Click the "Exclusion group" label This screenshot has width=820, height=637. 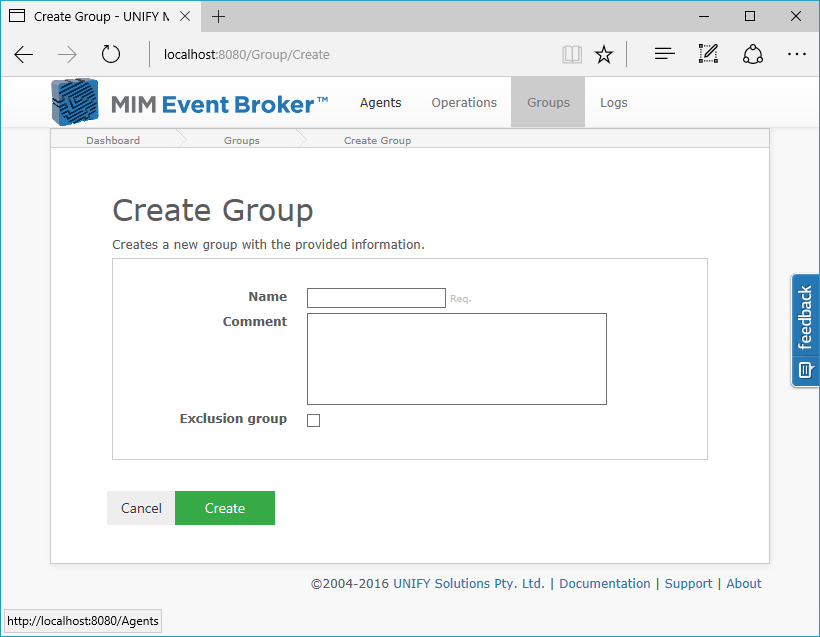click(233, 418)
